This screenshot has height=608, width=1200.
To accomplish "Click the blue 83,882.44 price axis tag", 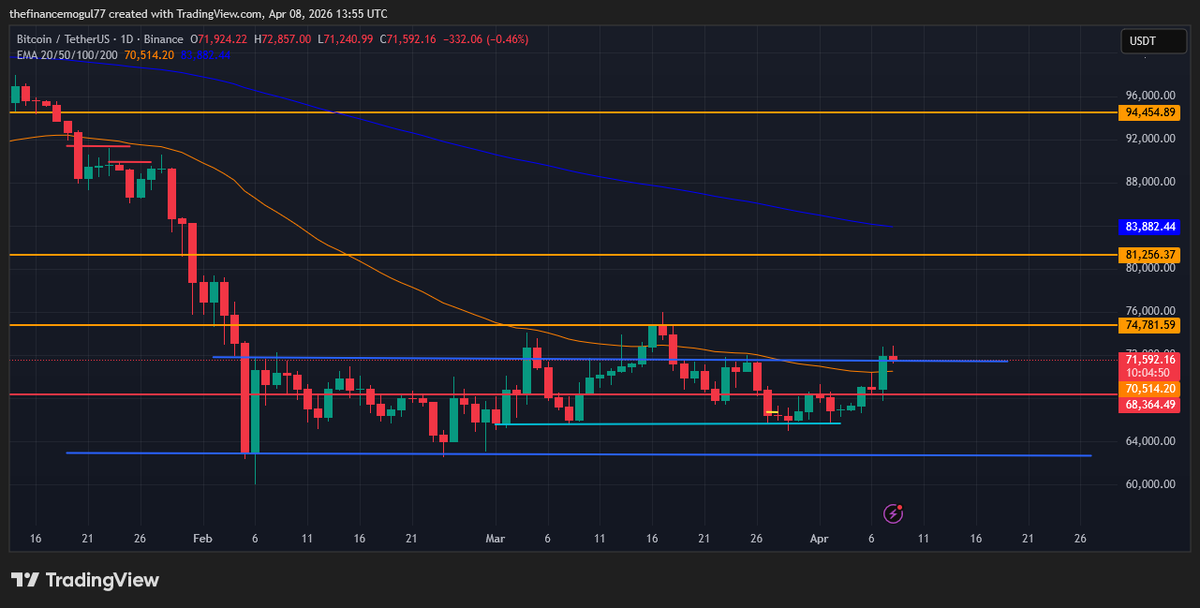I will 1150,226.
